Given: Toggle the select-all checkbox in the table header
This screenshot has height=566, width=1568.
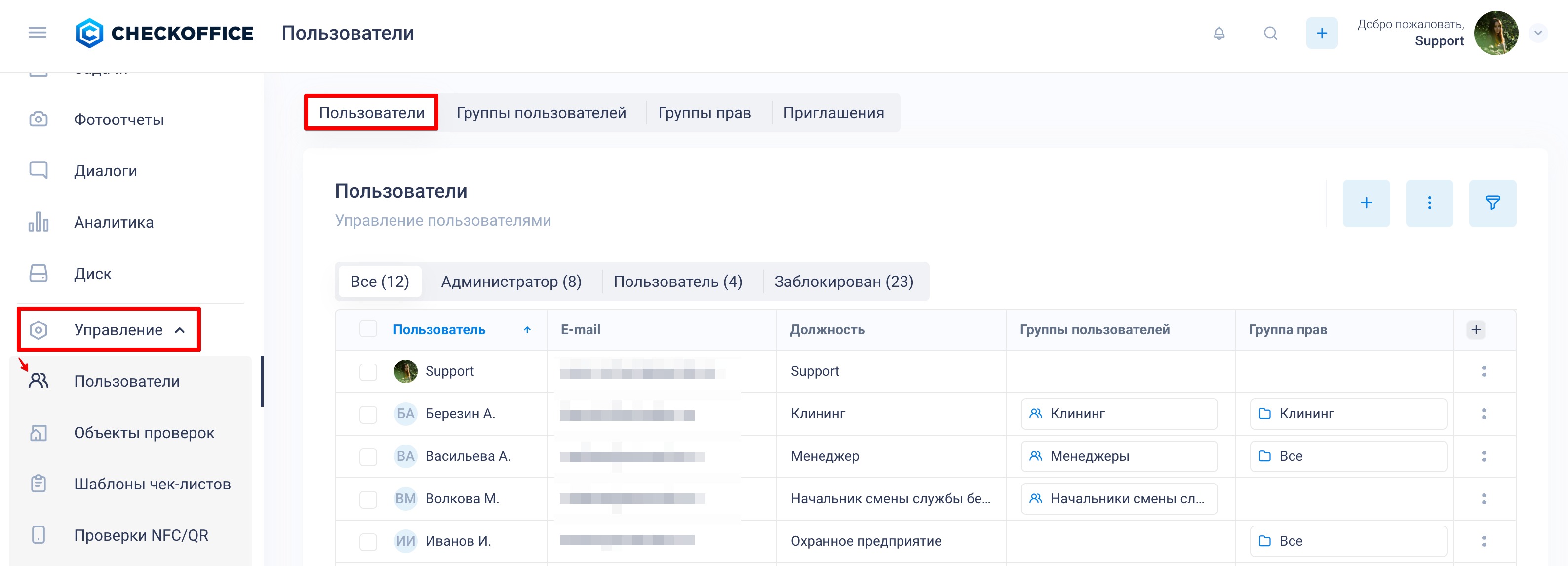Looking at the screenshot, I should [368, 328].
